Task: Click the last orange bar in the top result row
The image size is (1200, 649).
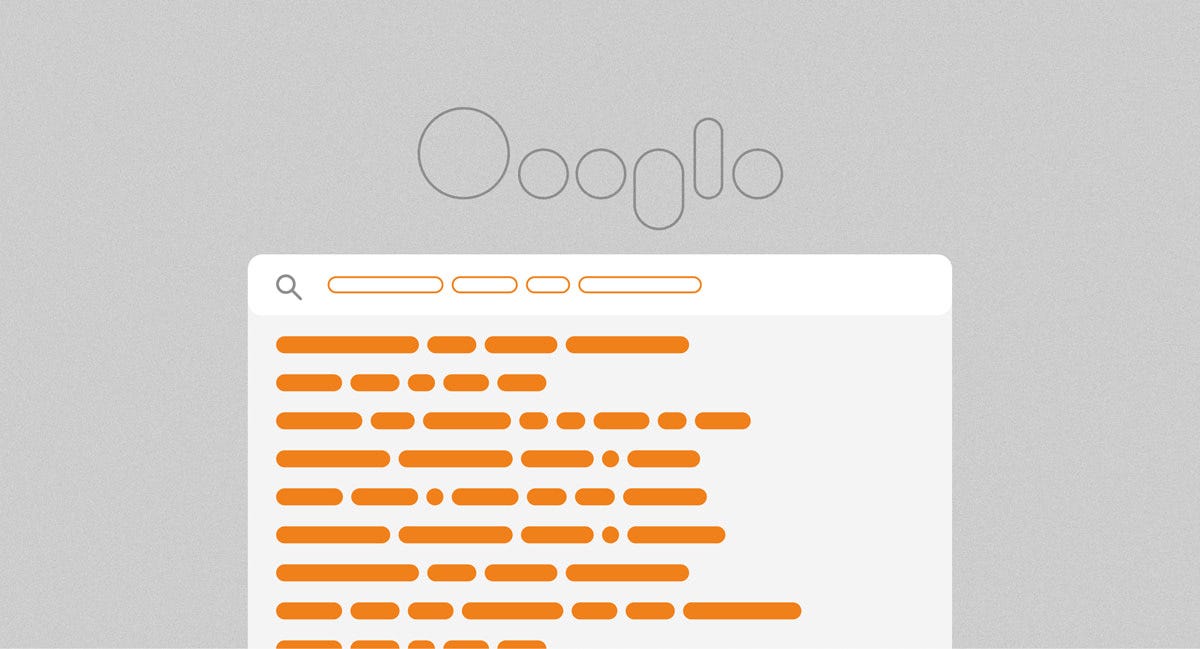Action: pyautogui.click(x=627, y=345)
